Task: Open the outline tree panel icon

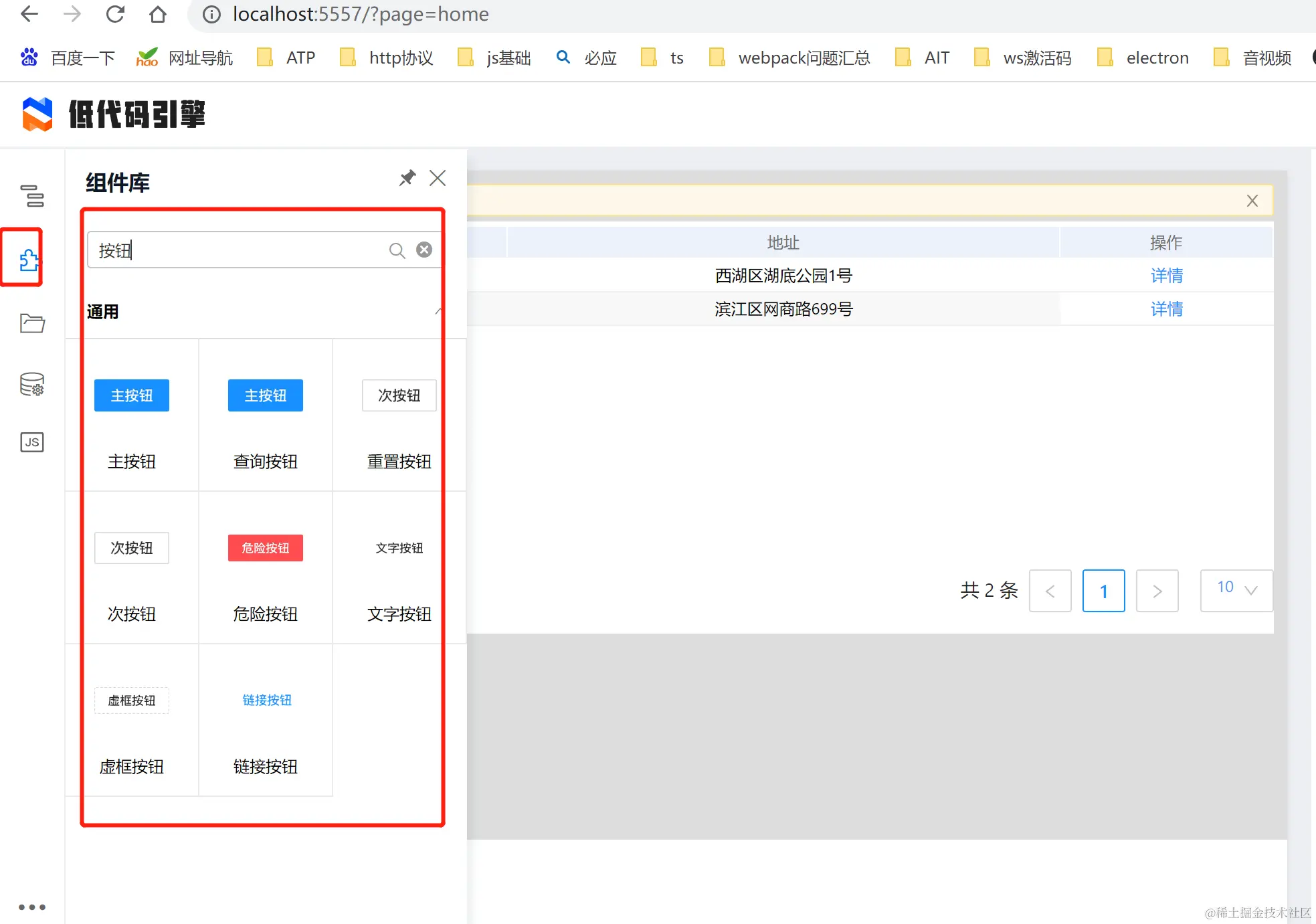Action: point(32,196)
